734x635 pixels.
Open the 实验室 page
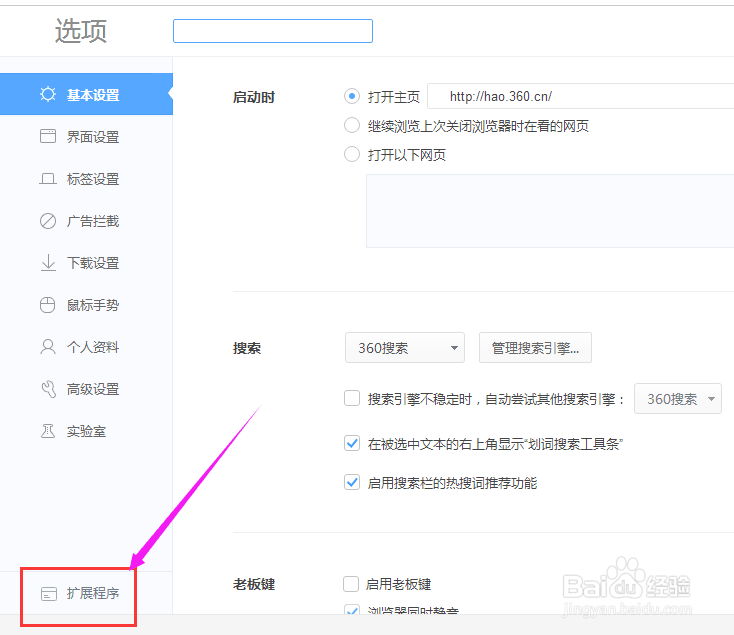86,431
